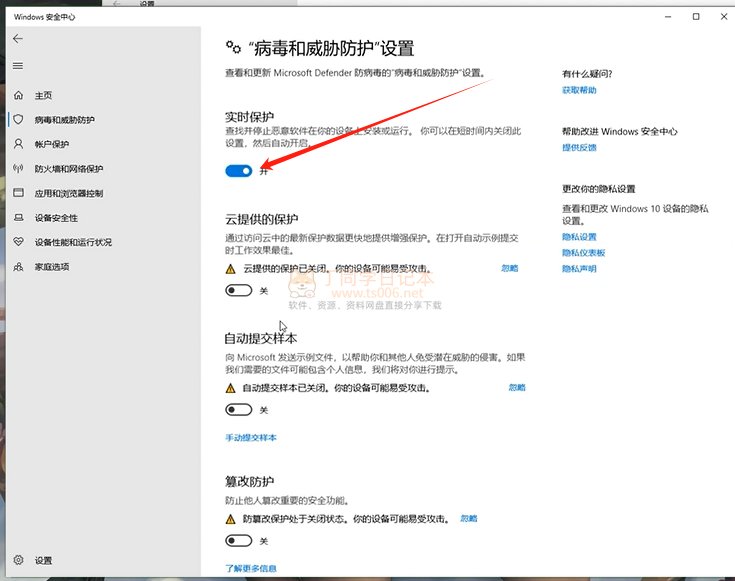Click the 防火墙和网络保护 icon
Viewport: 735px width, 581px height.
18,169
